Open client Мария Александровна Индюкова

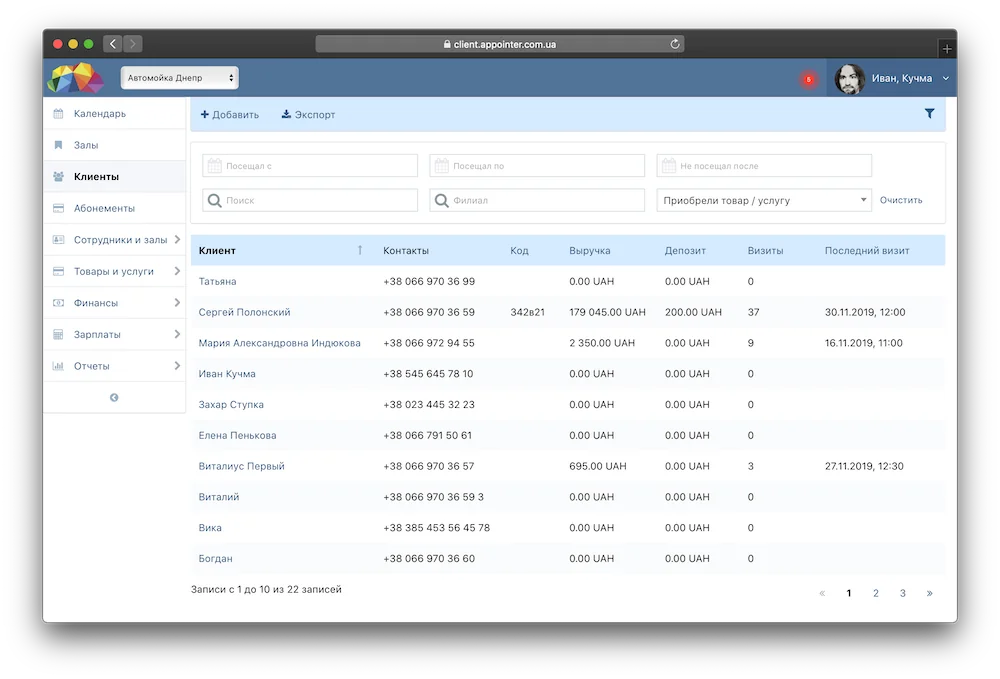pyautogui.click(x=279, y=343)
